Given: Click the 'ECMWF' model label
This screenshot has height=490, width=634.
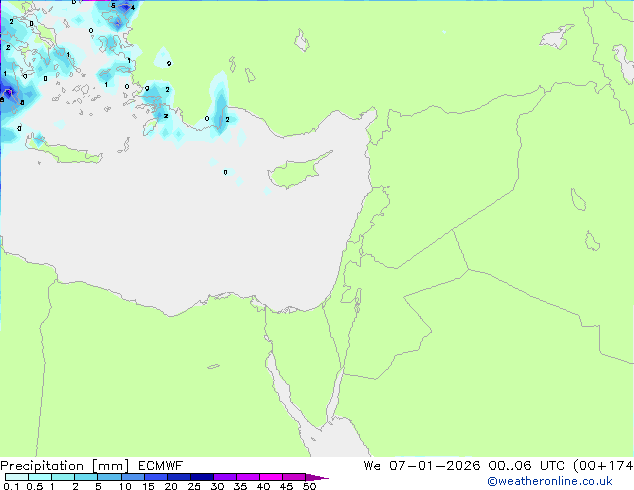Looking at the screenshot, I should coord(161,466).
